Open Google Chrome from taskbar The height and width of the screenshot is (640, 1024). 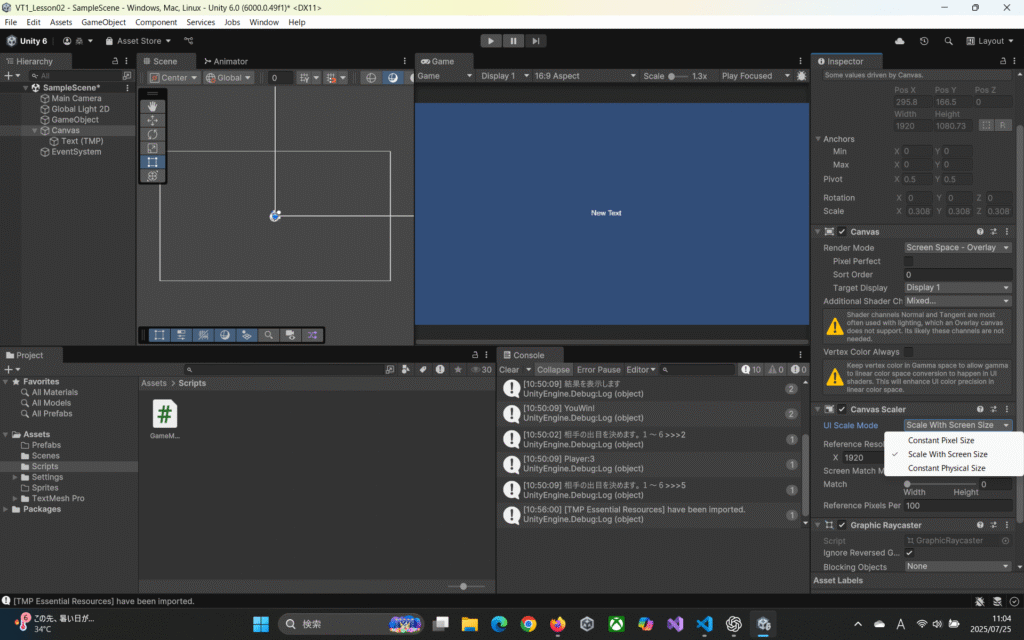click(528, 624)
